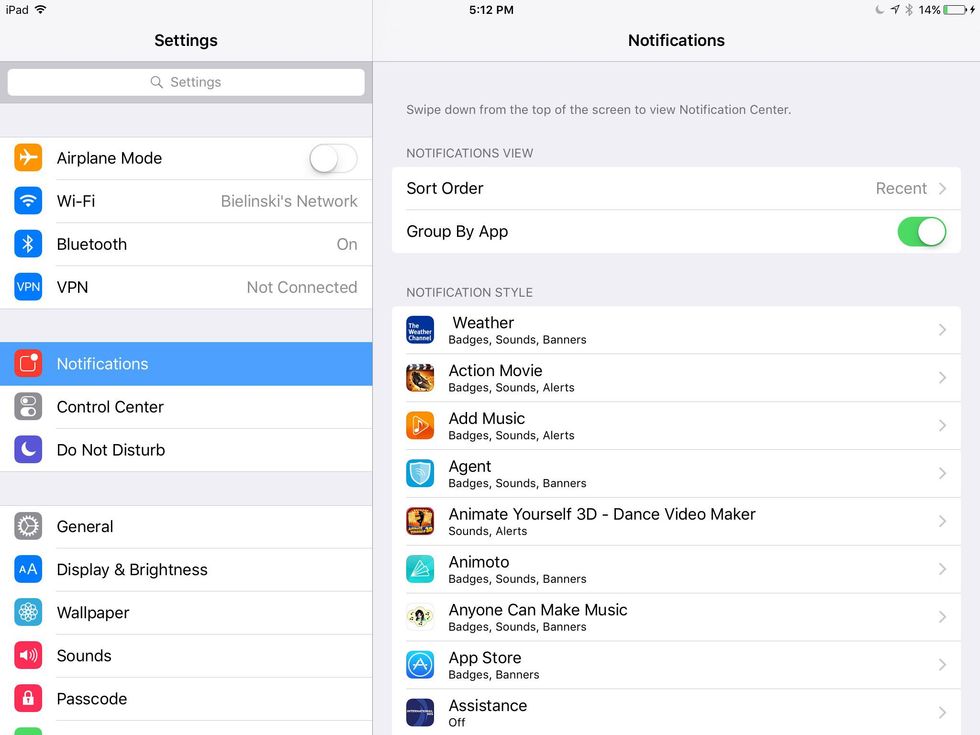Open the VPN Not Connected row
980x735 pixels.
point(185,287)
